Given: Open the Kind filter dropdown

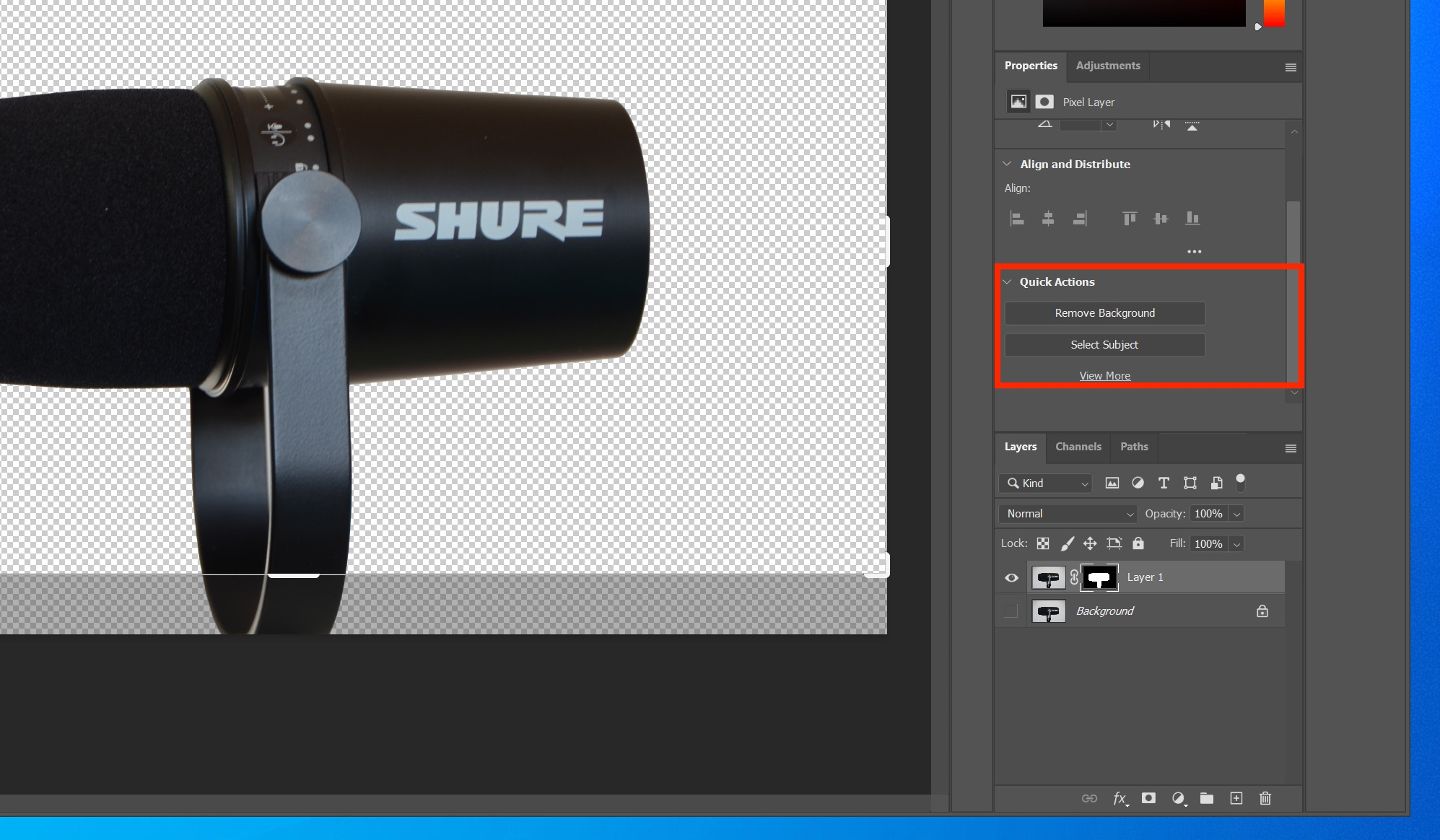Looking at the screenshot, I should [x=1046, y=484].
